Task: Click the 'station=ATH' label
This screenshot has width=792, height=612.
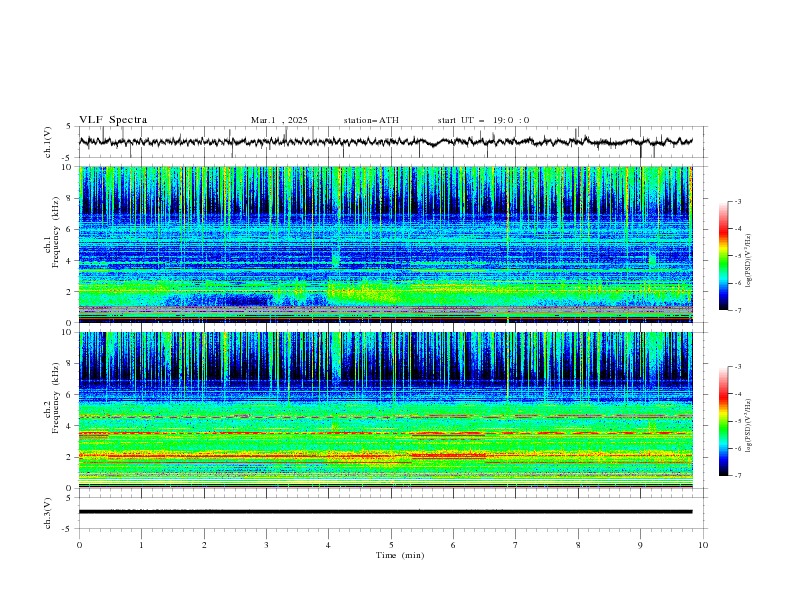Action: click(x=371, y=120)
